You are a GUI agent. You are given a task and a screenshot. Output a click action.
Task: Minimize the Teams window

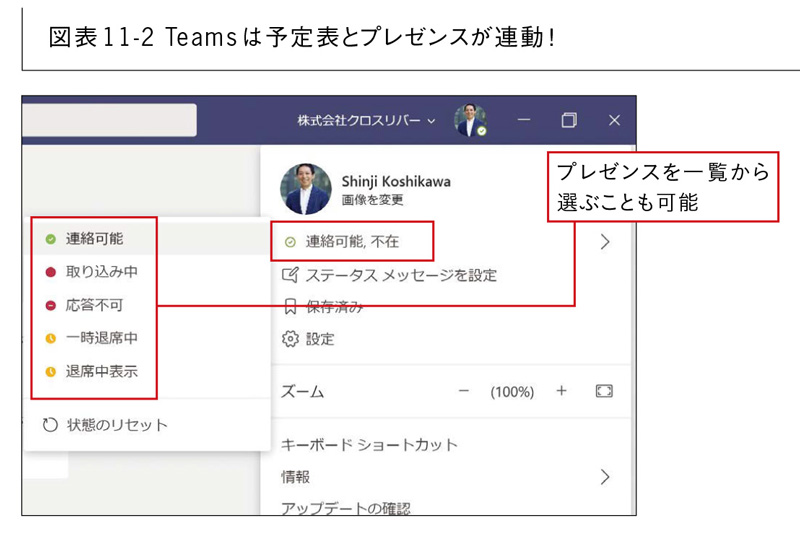pyautogui.click(x=523, y=120)
